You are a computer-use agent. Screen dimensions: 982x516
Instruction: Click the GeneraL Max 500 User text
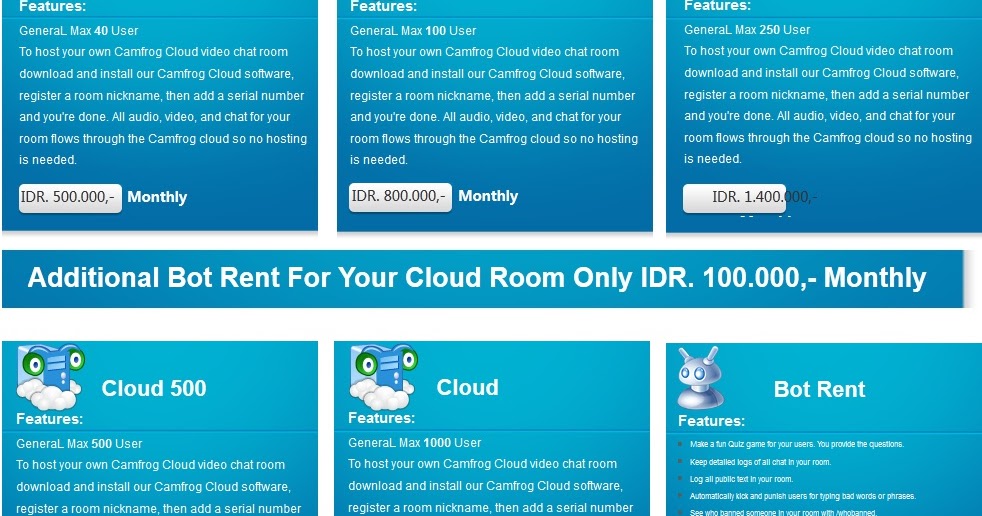(x=79, y=443)
